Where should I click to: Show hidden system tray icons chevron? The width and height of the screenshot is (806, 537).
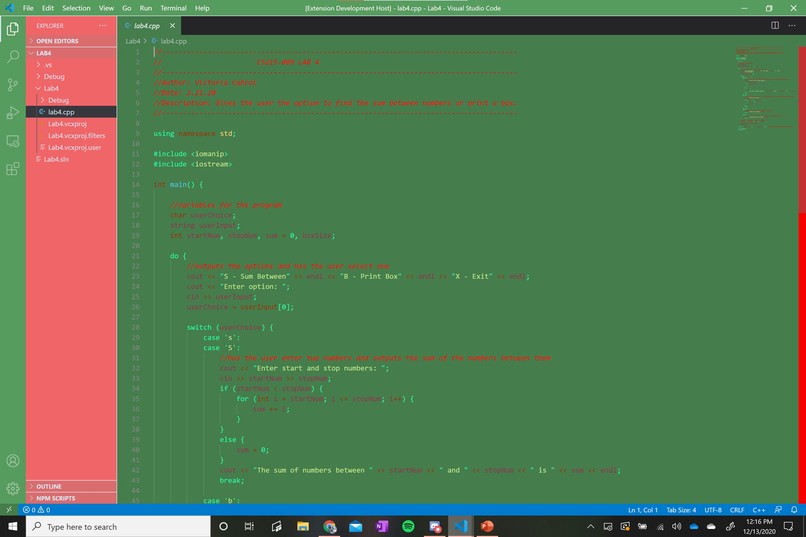[591, 526]
